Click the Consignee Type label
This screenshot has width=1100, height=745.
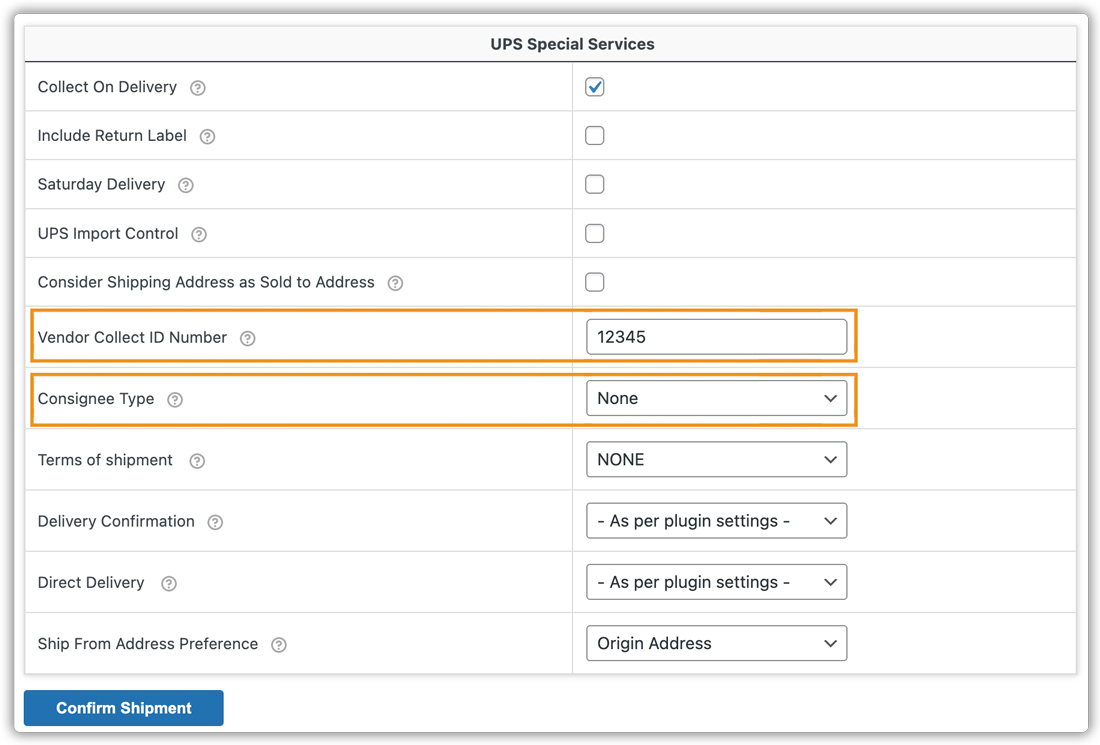(96, 399)
